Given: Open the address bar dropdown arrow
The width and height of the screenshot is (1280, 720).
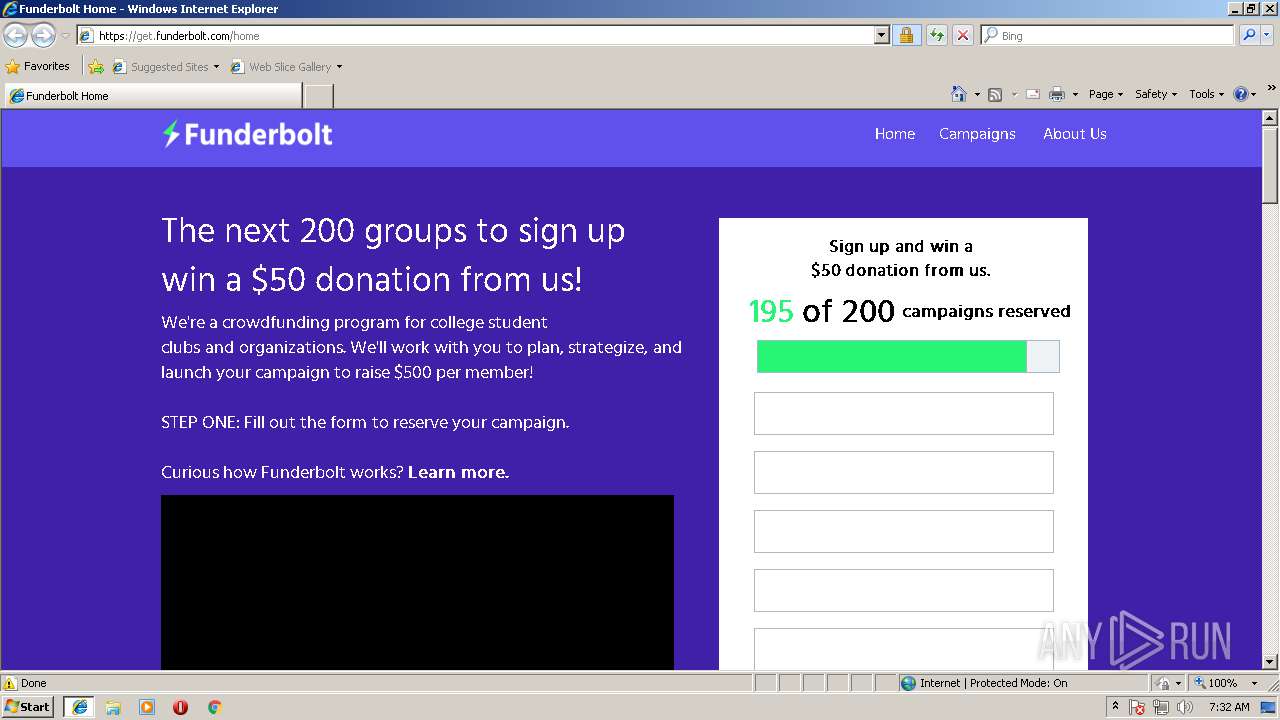Looking at the screenshot, I should point(881,35).
